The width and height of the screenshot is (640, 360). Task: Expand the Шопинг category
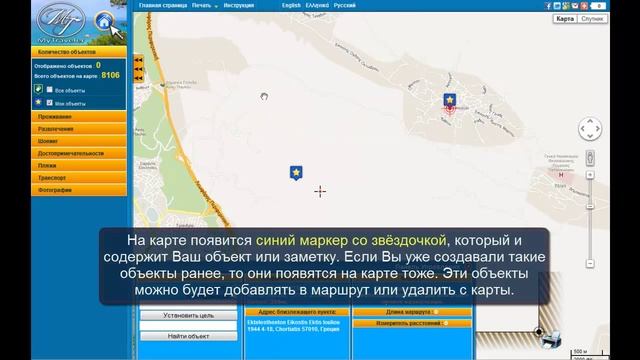(x=79, y=141)
